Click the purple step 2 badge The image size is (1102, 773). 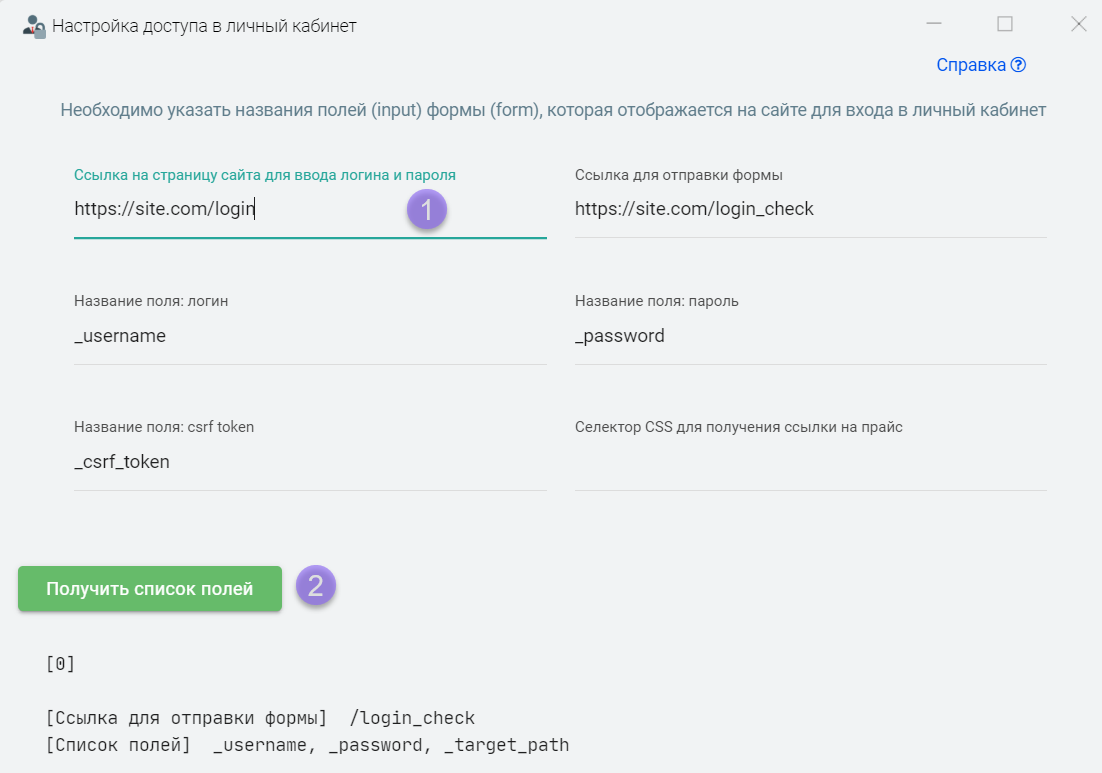coord(316,586)
